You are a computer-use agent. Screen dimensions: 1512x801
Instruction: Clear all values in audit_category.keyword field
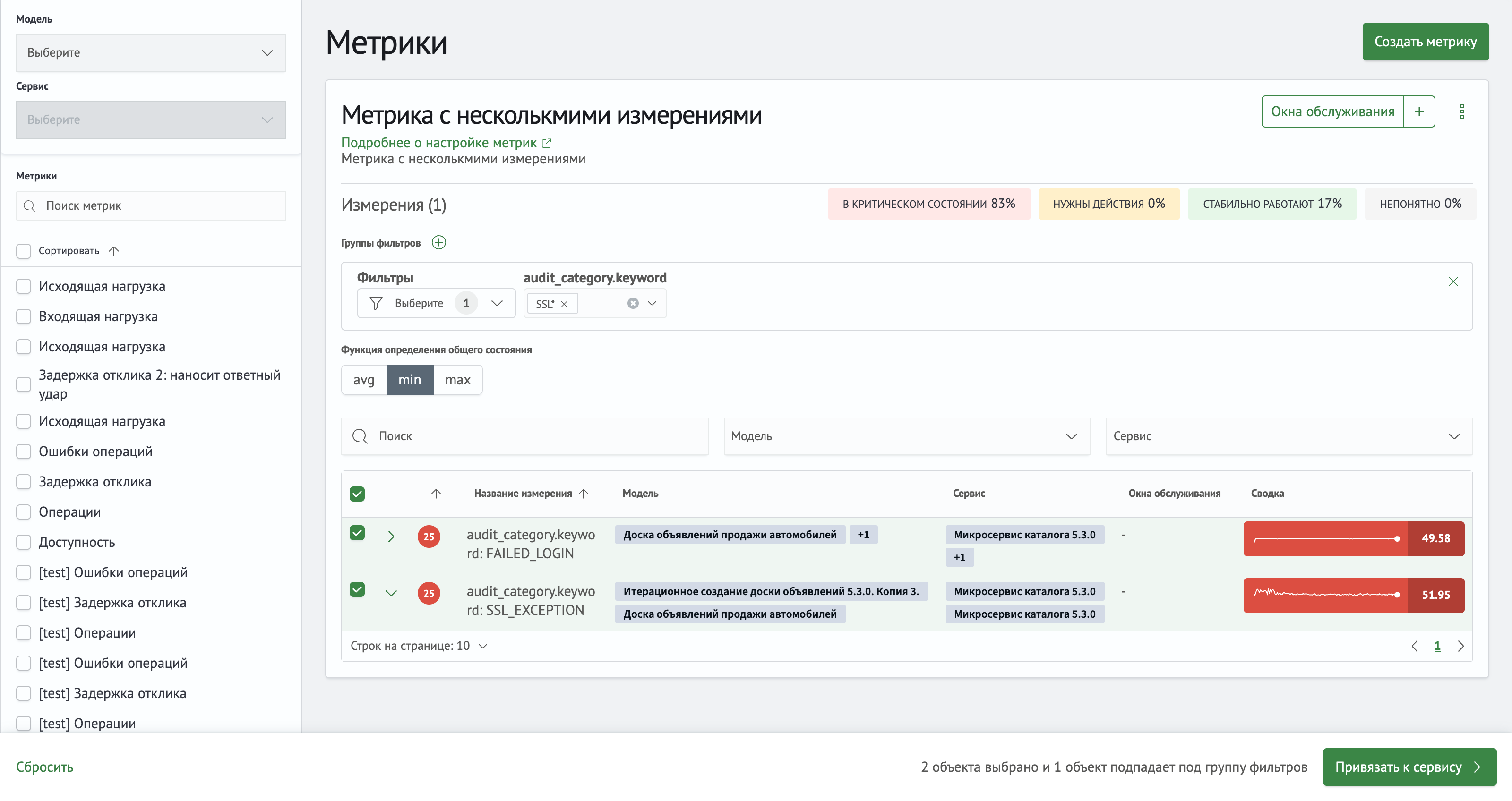coord(633,303)
